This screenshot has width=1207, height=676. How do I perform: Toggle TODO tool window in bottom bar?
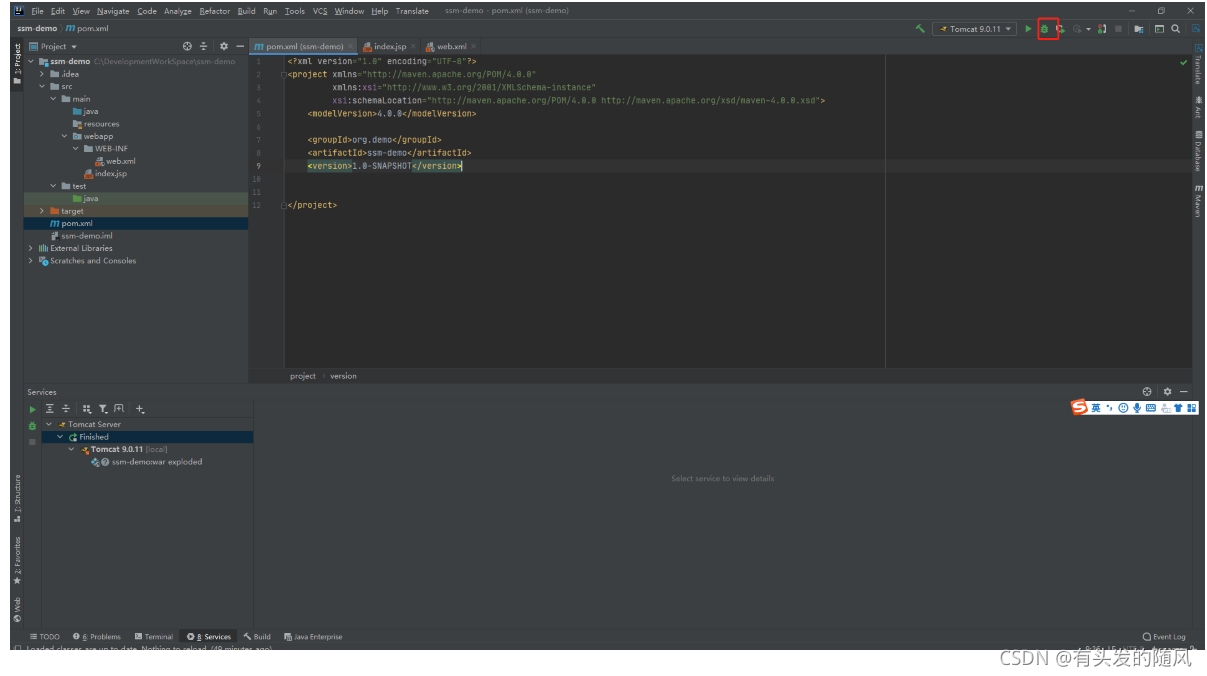point(44,636)
